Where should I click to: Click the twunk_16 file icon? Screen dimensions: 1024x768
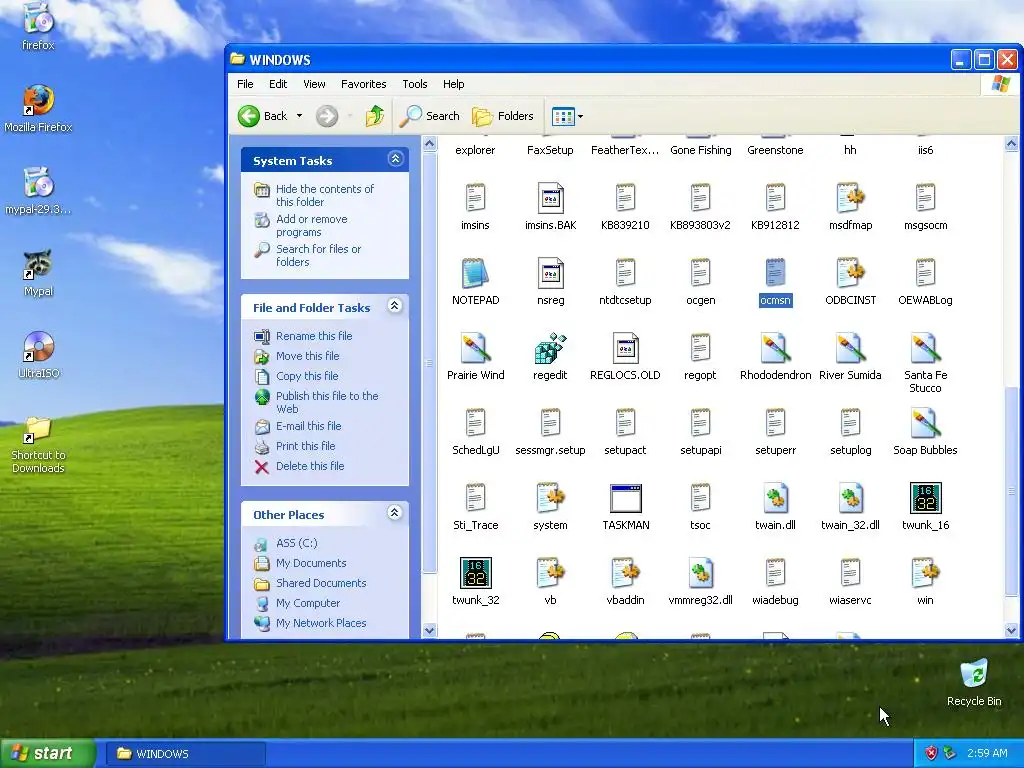tap(925, 498)
